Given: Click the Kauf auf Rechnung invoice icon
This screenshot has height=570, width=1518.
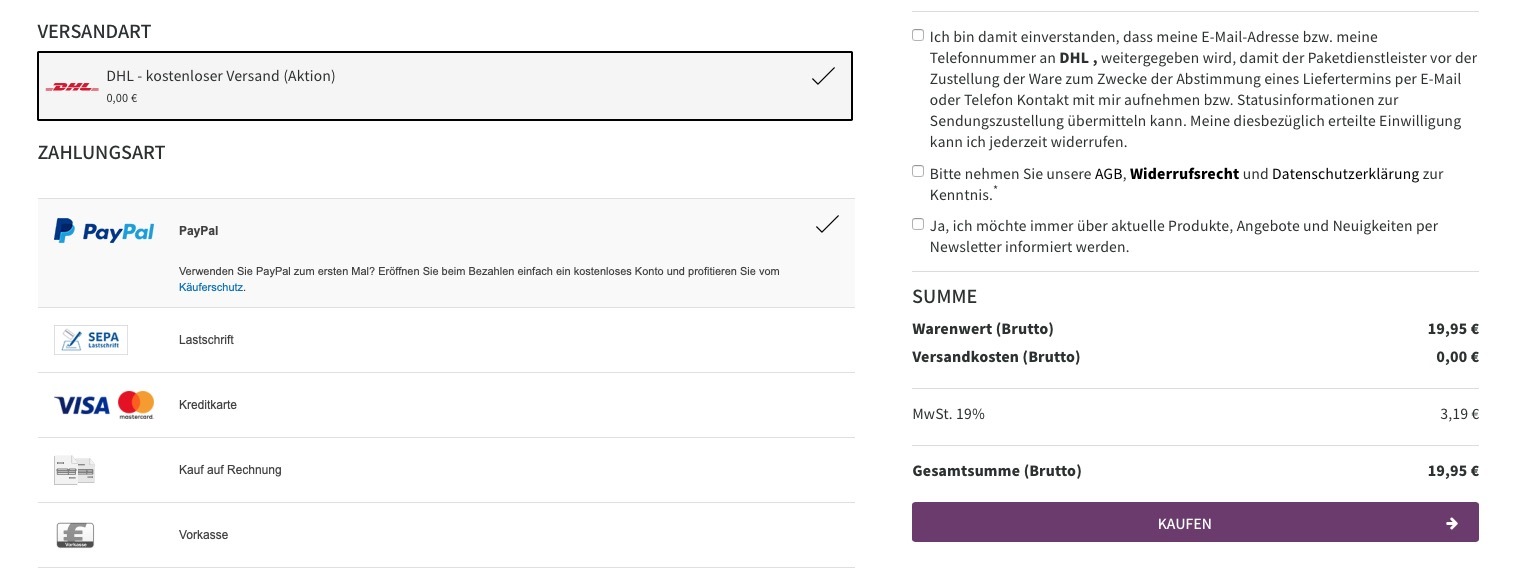Looking at the screenshot, I should tap(74, 470).
